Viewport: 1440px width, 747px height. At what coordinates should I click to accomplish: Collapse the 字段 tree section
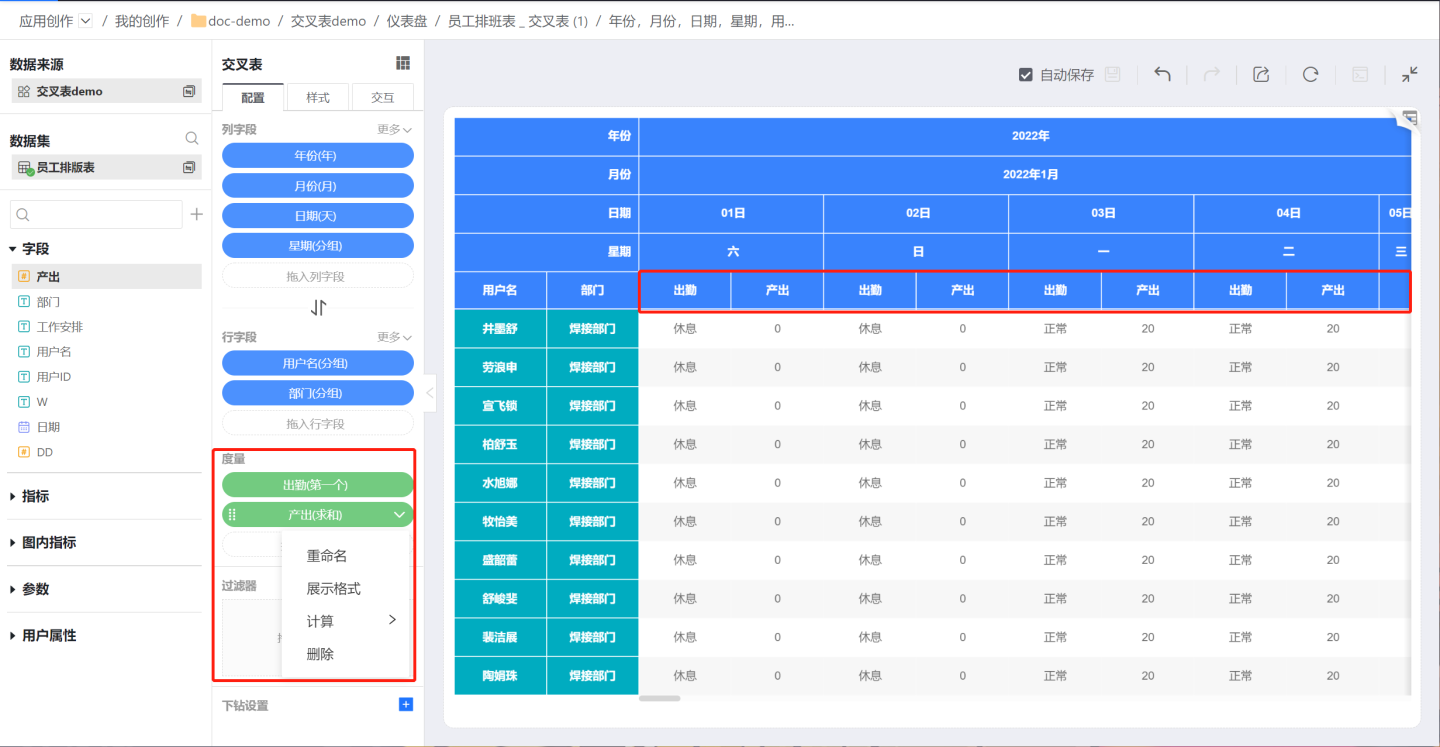click(13, 249)
